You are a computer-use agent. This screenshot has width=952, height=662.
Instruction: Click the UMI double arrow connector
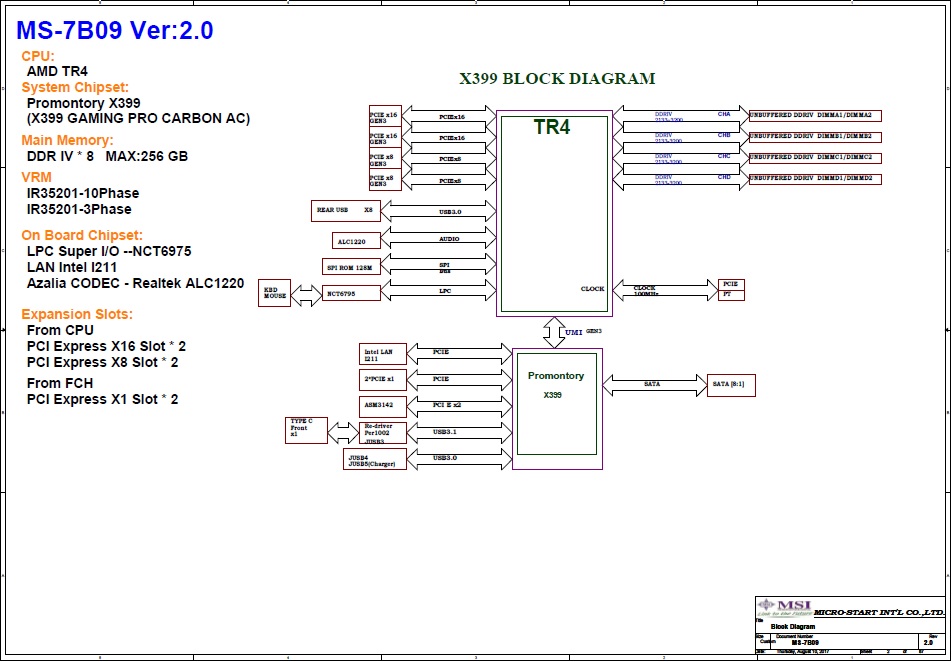click(553, 333)
